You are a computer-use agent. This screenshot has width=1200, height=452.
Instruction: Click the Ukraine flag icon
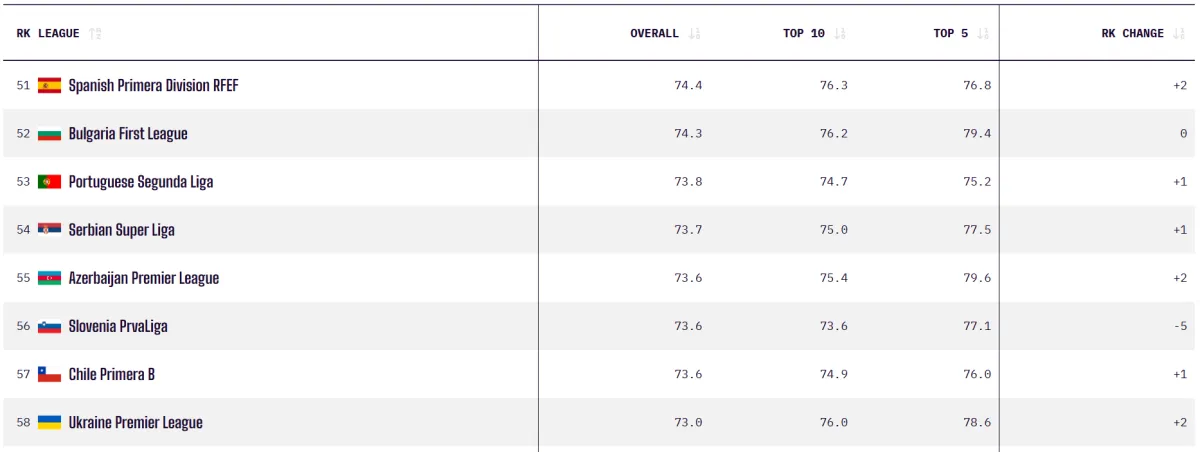(x=50, y=422)
